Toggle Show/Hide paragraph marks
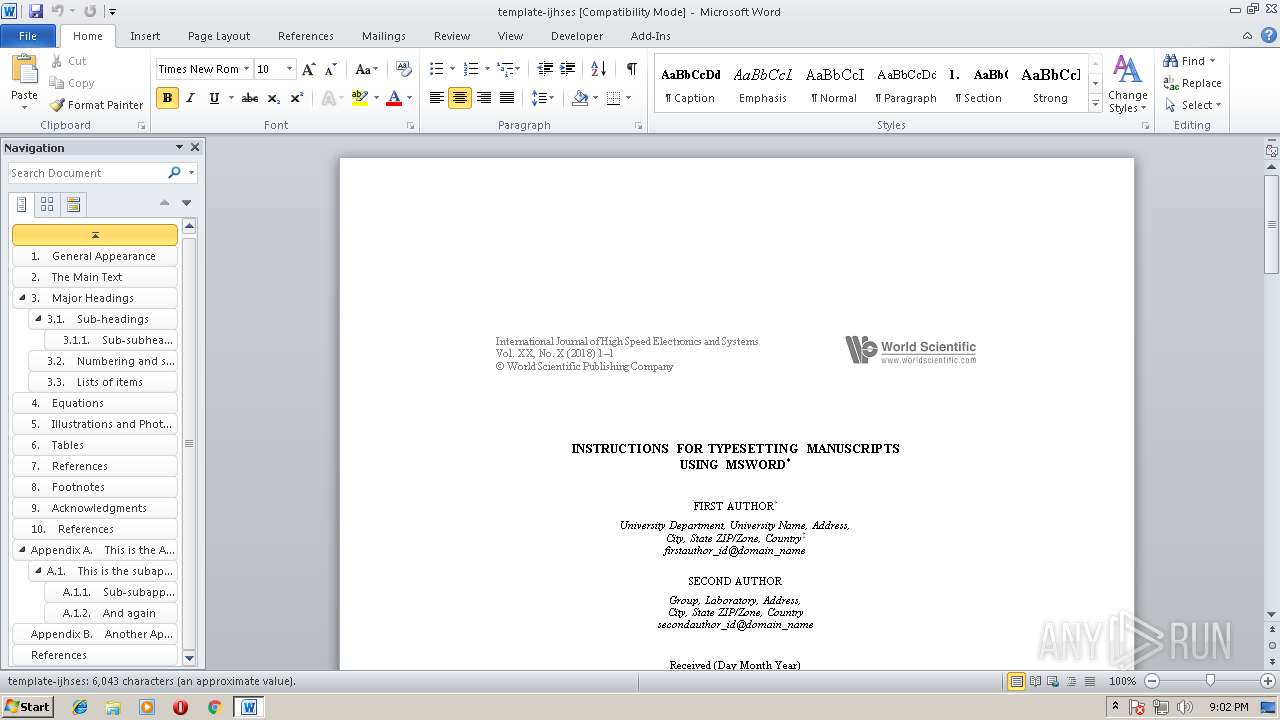 (631, 69)
